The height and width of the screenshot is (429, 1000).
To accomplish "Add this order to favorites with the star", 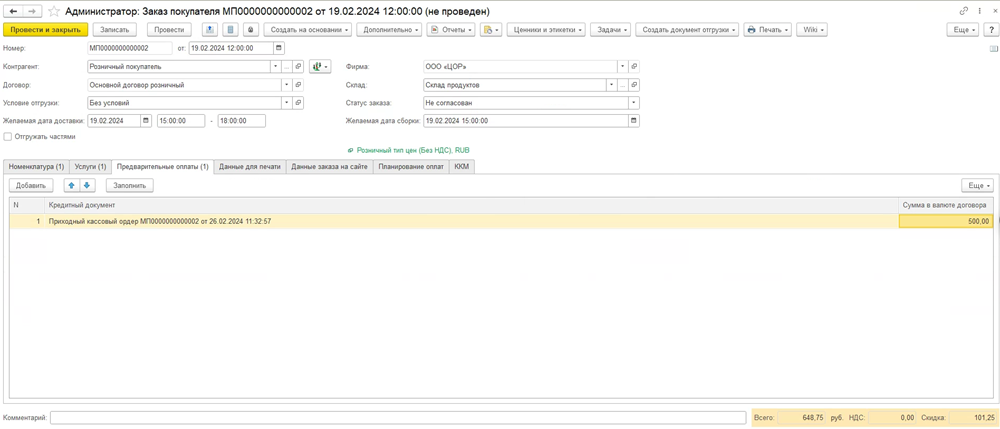I will pos(53,11).
